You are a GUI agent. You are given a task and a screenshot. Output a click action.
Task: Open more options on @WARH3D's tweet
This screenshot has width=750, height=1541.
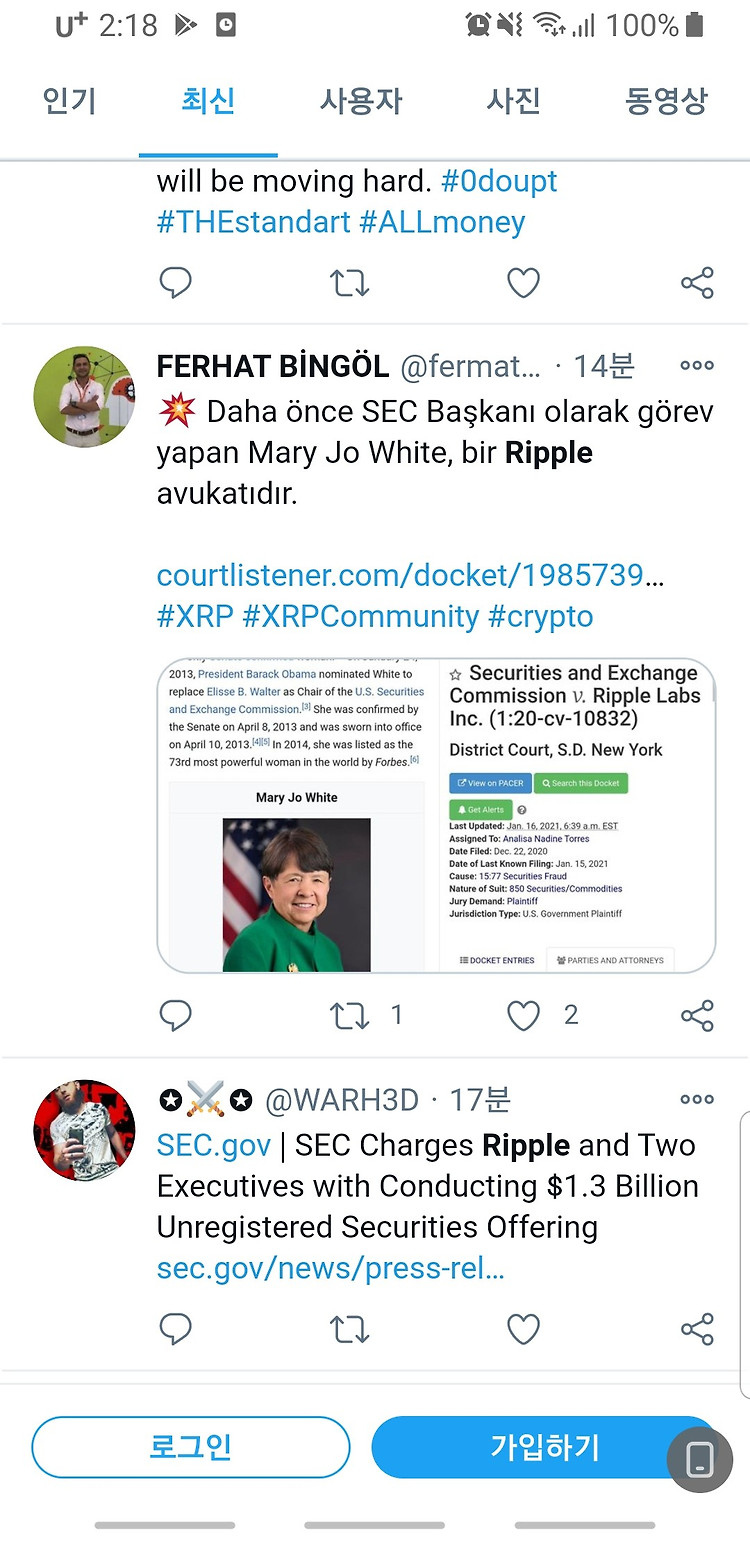(697, 1099)
